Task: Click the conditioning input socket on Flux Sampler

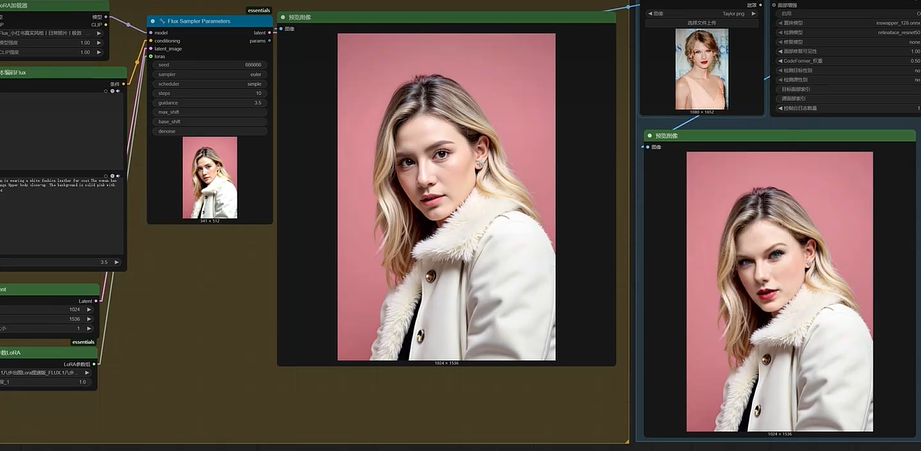Action: coord(151,41)
